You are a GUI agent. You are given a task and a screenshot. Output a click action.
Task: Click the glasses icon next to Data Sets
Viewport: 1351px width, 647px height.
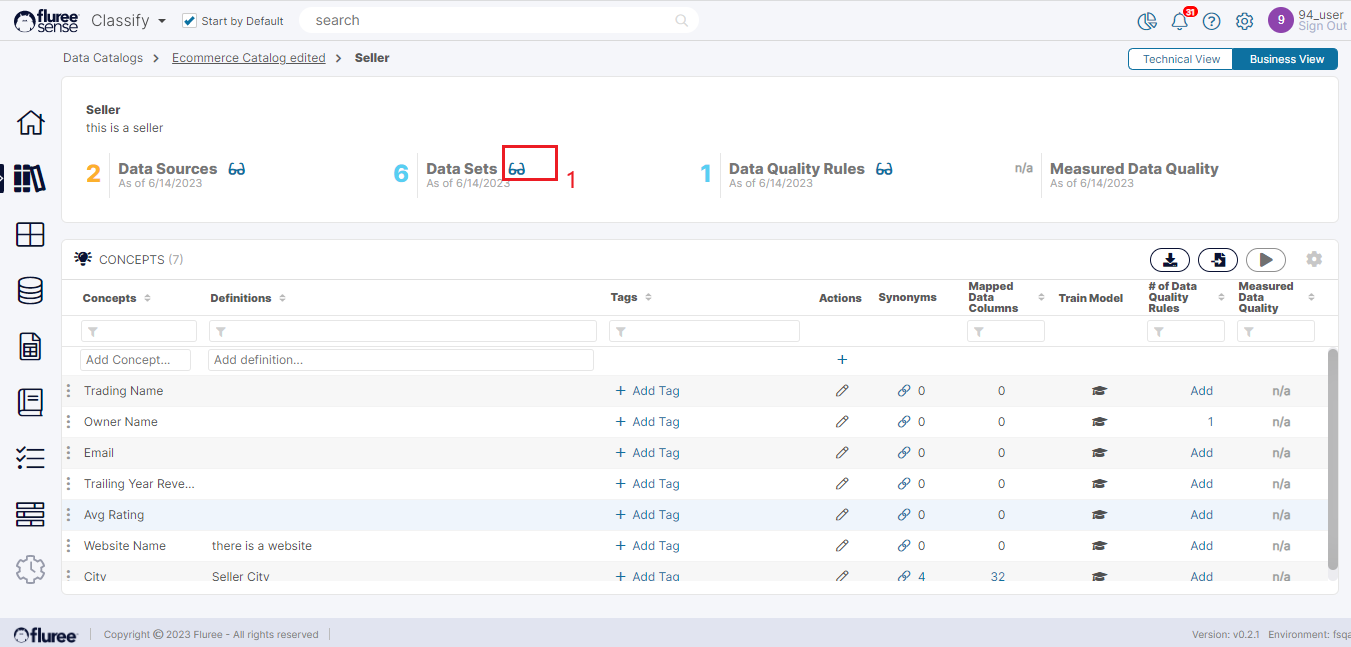click(517, 169)
